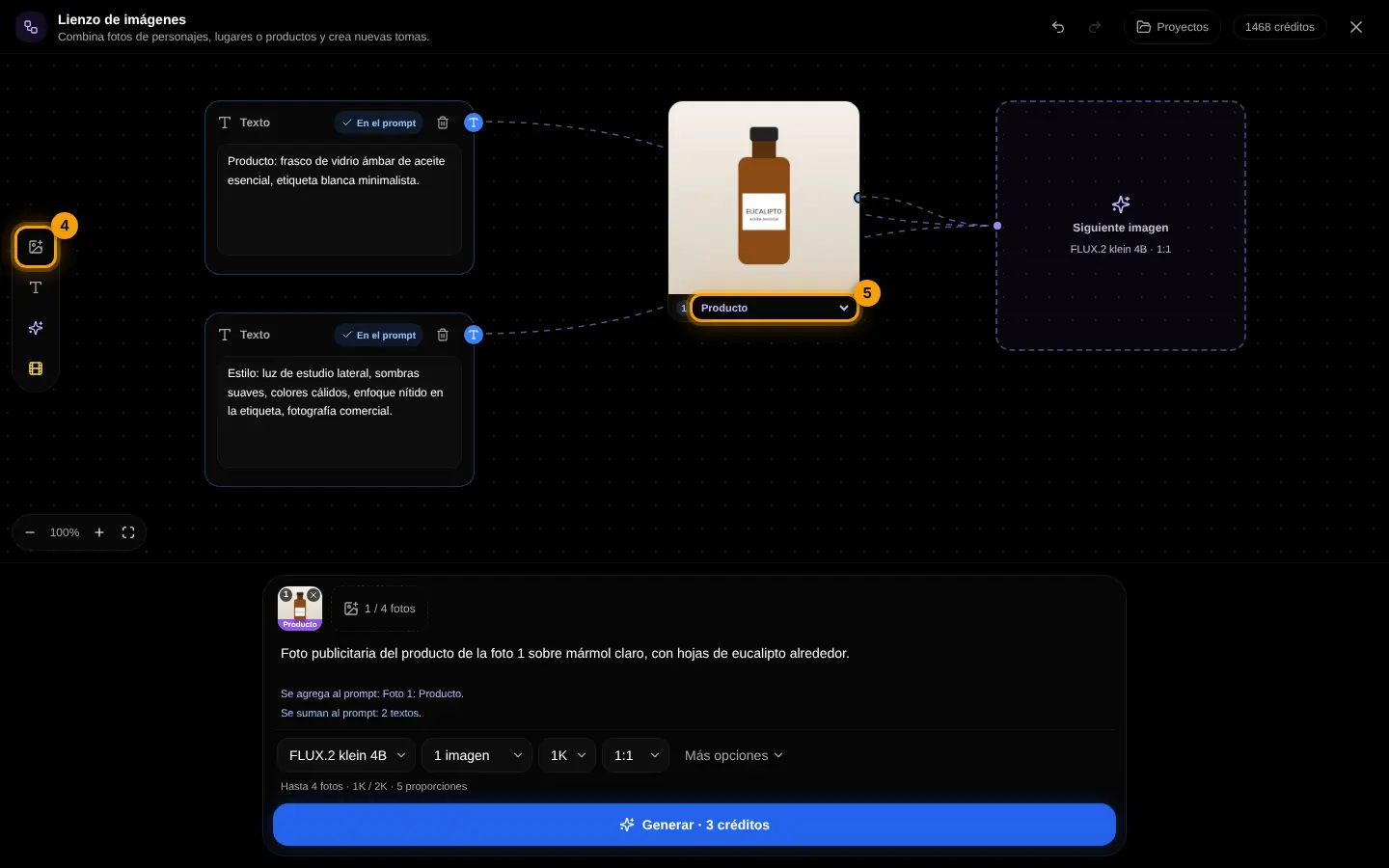Click the '1 / 4 fotos' add button
This screenshot has width=1389, height=868.
coord(380,609)
